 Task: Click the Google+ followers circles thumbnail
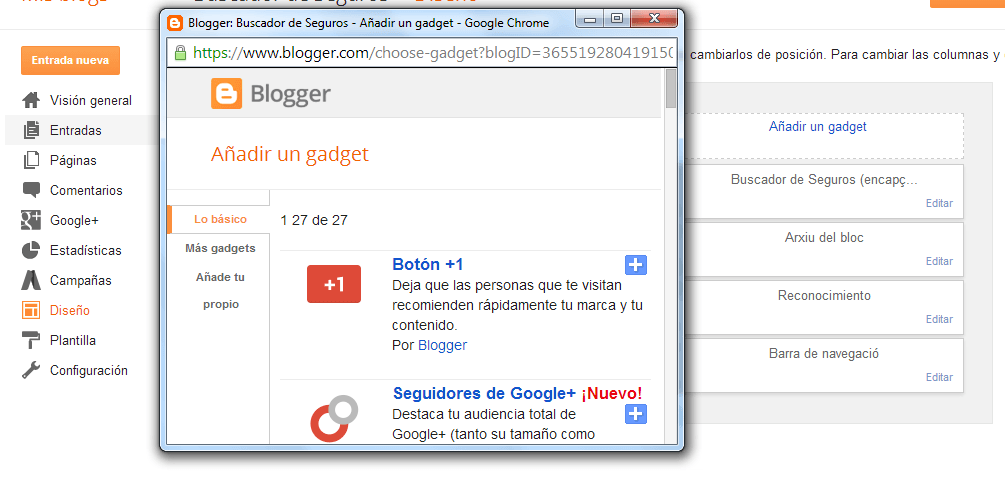(x=334, y=418)
